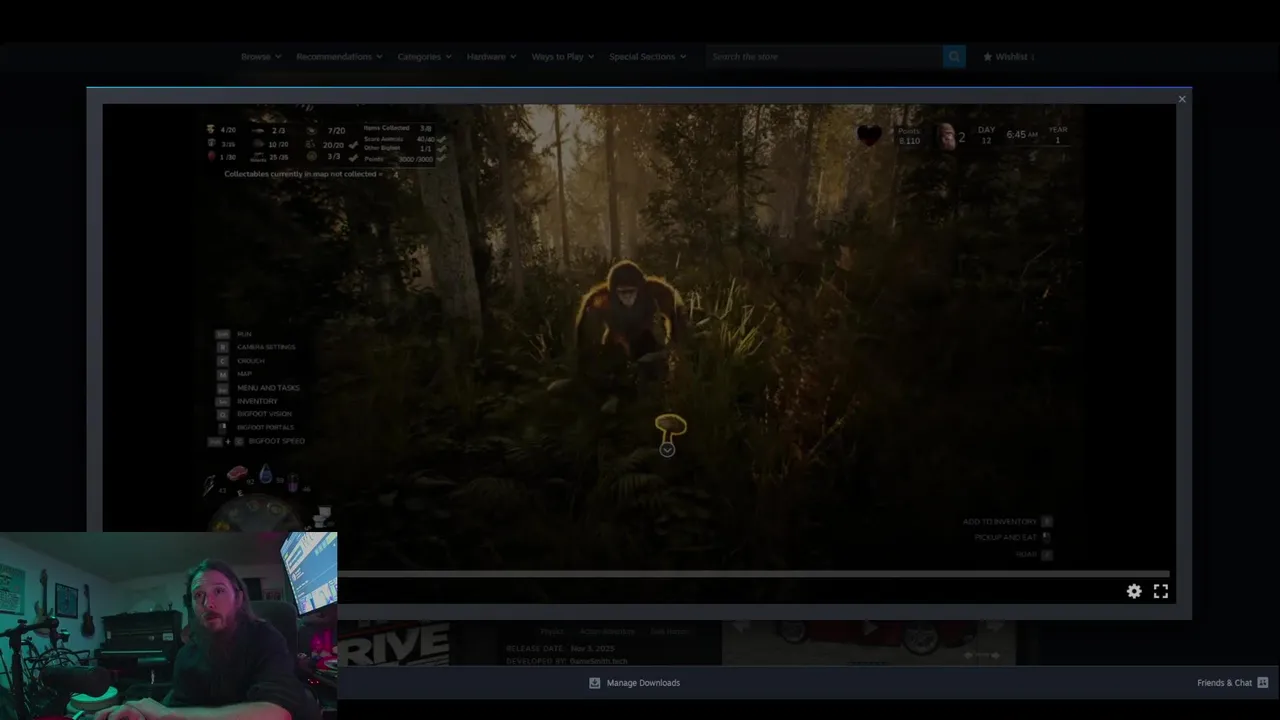Image resolution: width=1280 pixels, height=720 pixels.
Task: Close the video overlay with the X
Action: tap(1182, 99)
